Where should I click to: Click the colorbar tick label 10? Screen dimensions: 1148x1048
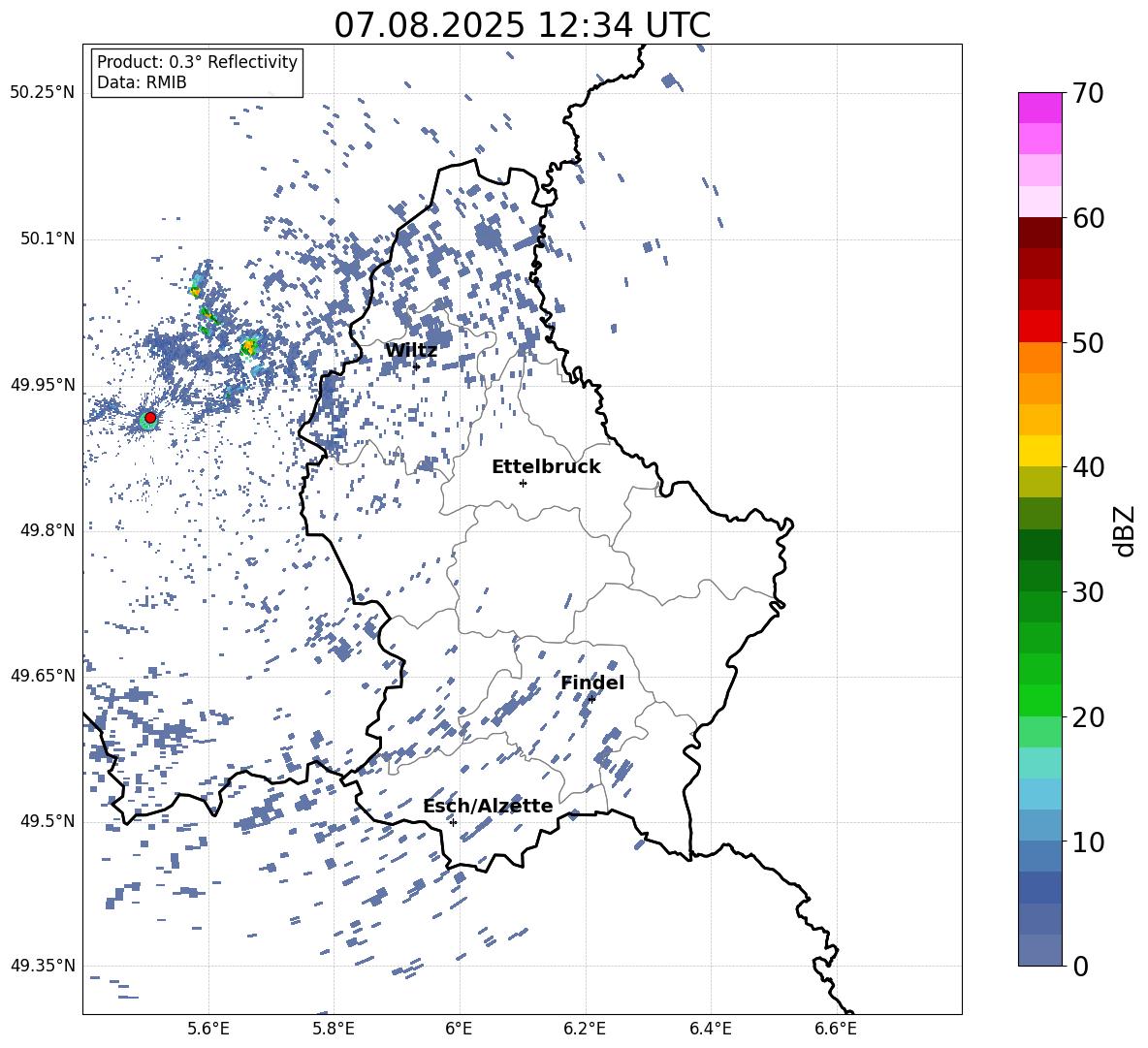pyautogui.click(x=1088, y=842)
